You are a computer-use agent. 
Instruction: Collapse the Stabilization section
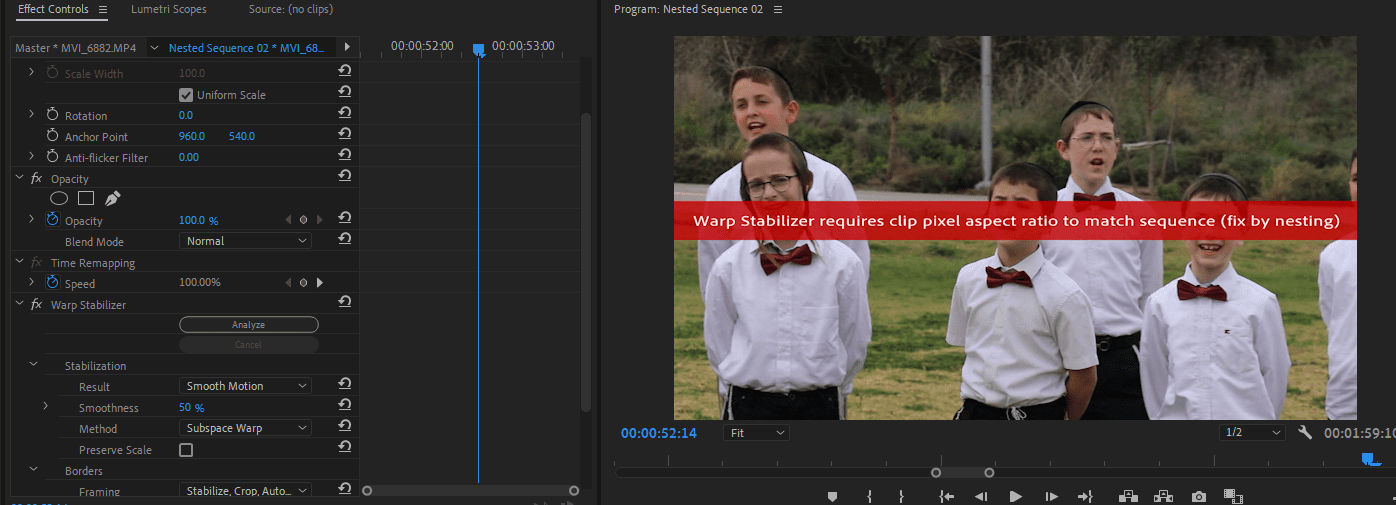click(32, 365)
